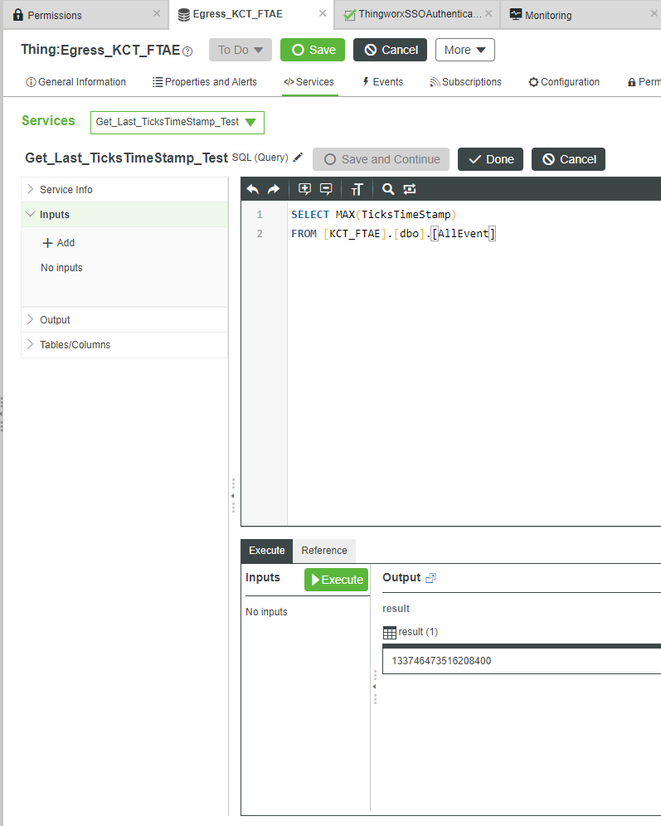The image size is (661, 826).
Task: Click the monitor icon on Monitoring tab
Action: 516,14
